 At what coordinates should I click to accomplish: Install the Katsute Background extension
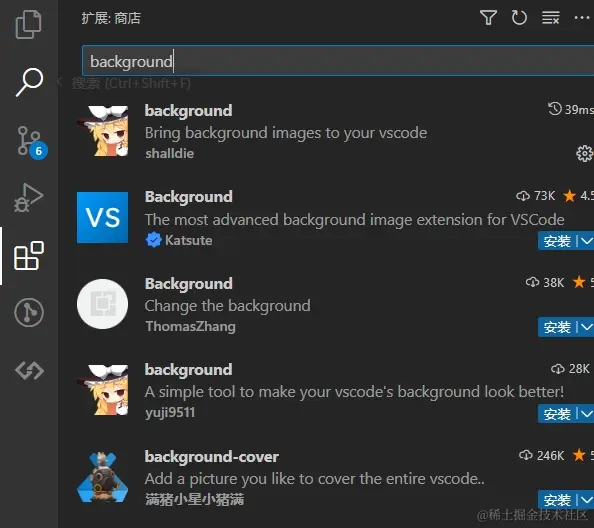[557, 241]
